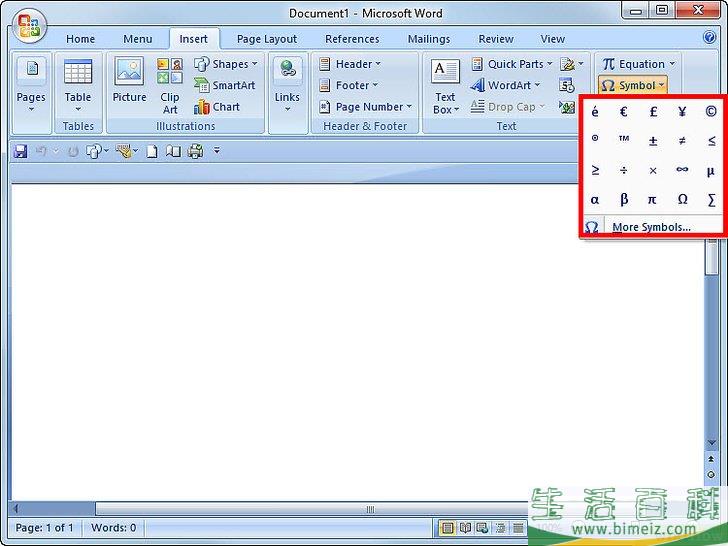
Task: Insert the alpha symbol
Action: tap(595, 200)
